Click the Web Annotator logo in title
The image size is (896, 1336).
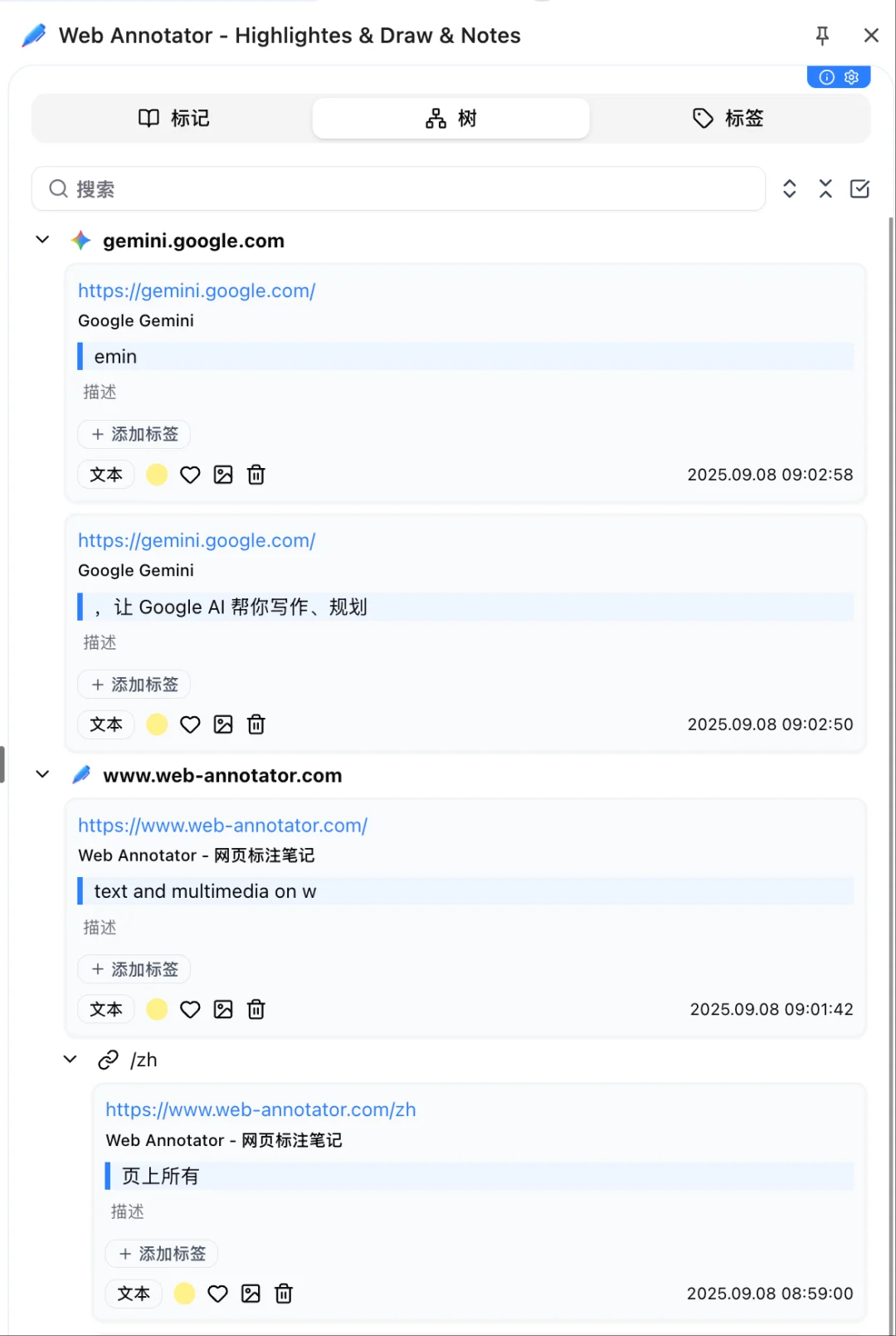34,35
